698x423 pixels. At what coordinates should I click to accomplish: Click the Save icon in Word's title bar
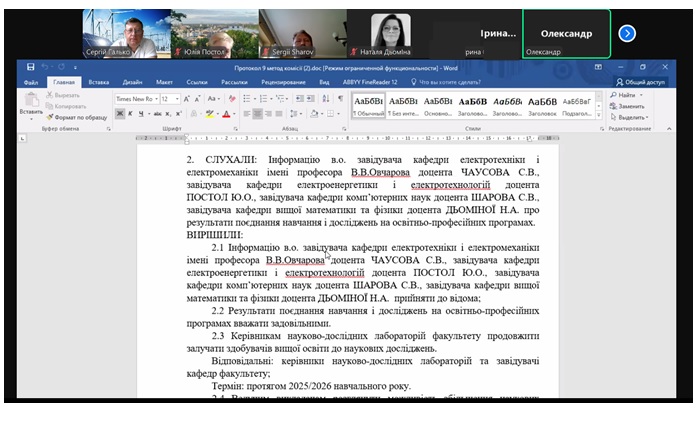[30, 67]
